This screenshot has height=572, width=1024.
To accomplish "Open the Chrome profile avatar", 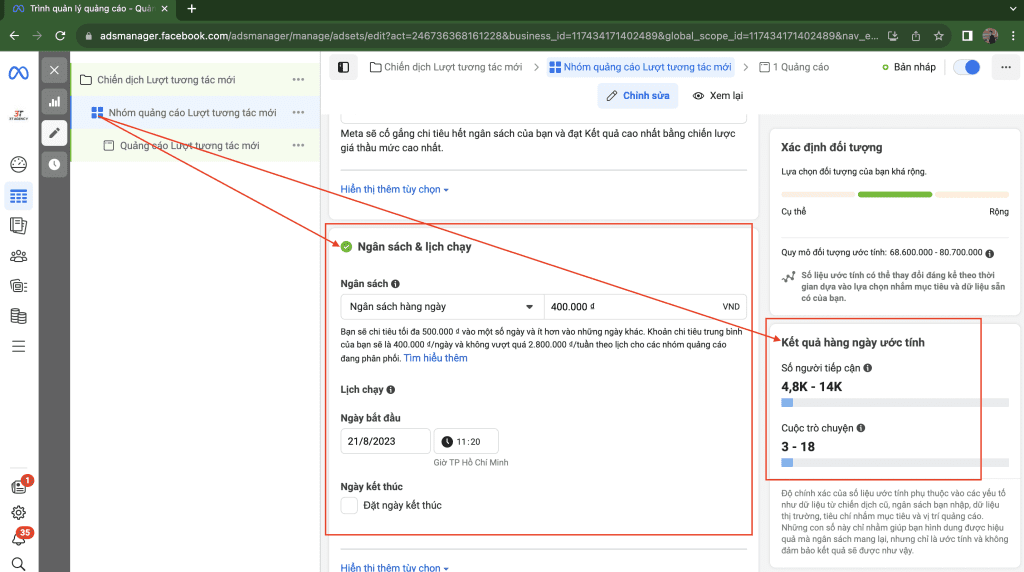I will tap(990, 36).
